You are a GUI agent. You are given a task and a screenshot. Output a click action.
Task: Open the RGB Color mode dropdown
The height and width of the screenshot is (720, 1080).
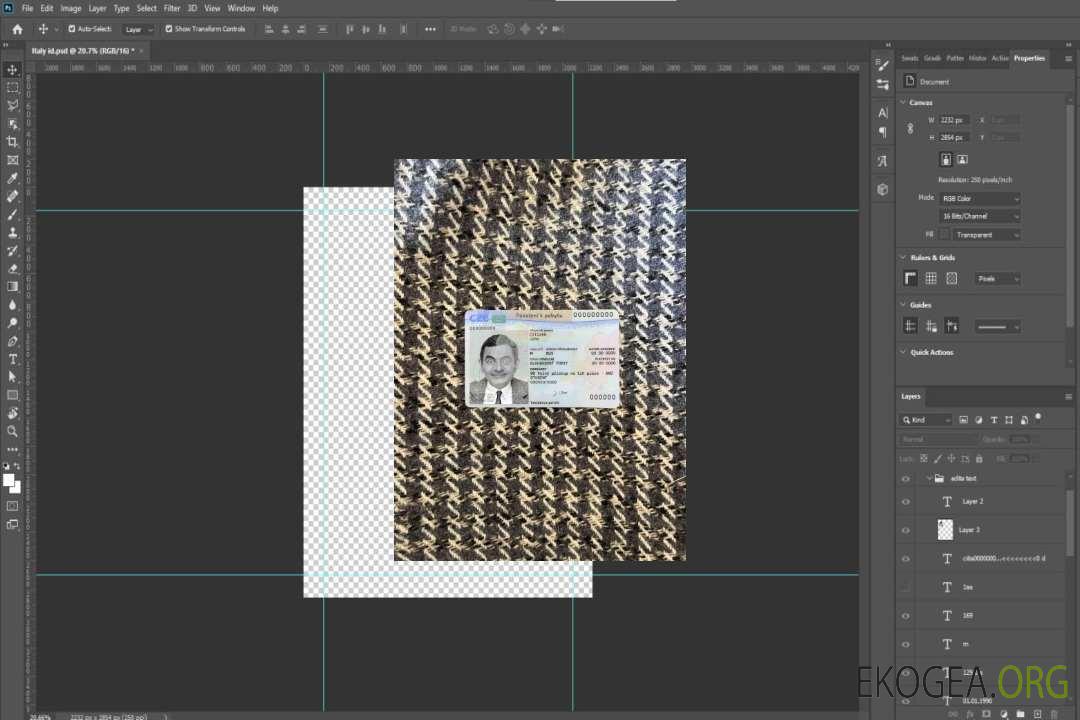click(x=980, y=198)
